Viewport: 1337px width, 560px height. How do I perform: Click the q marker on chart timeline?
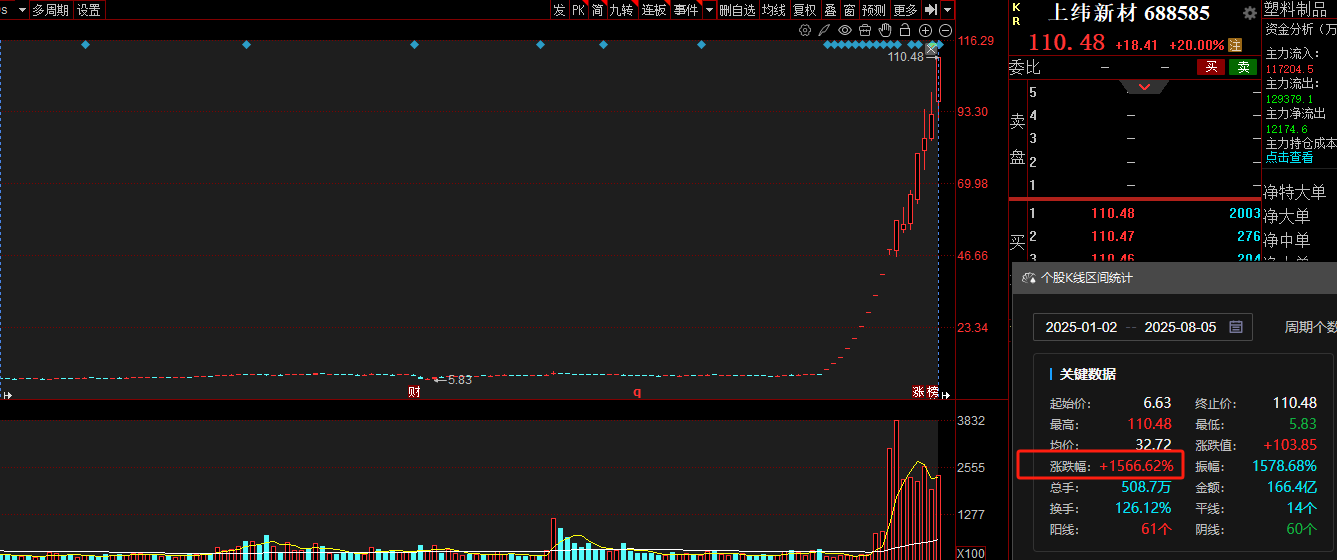pos(636,392)
